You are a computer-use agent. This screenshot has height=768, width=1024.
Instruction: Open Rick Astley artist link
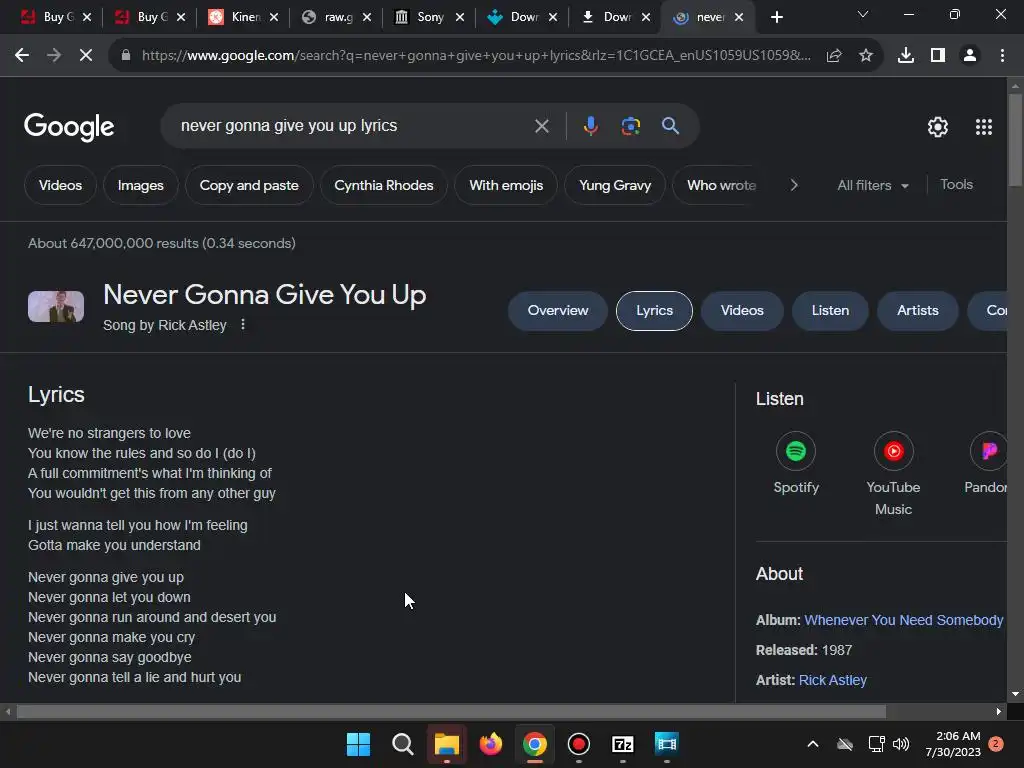tap(833, 680)
